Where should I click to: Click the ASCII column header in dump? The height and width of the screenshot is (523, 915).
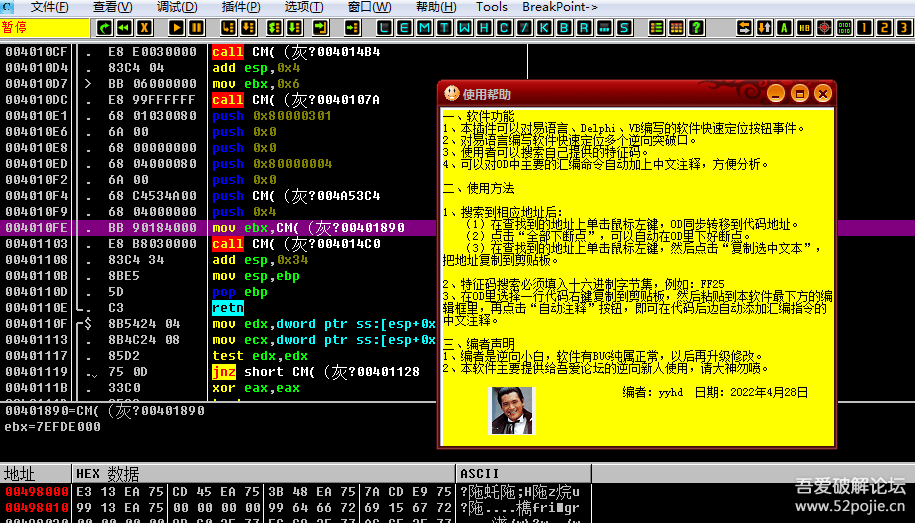click(x=523, y=473)
